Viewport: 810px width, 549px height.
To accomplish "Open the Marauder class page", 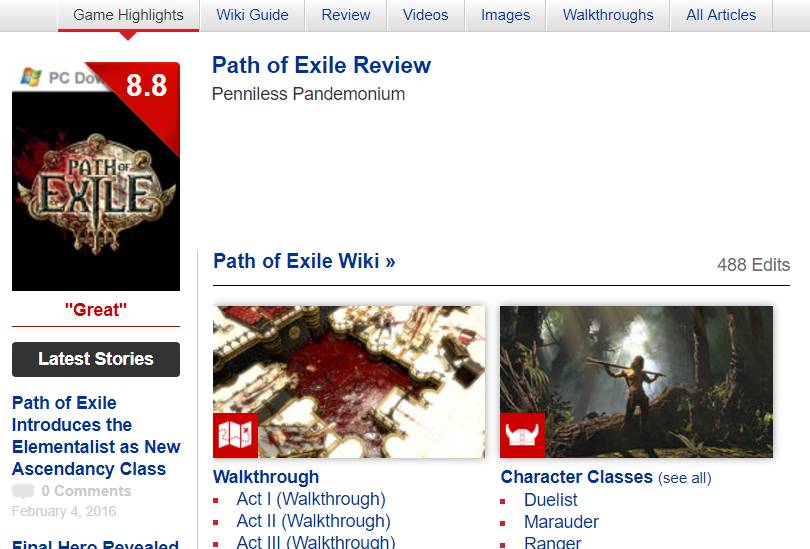I will tap(561, 522).
